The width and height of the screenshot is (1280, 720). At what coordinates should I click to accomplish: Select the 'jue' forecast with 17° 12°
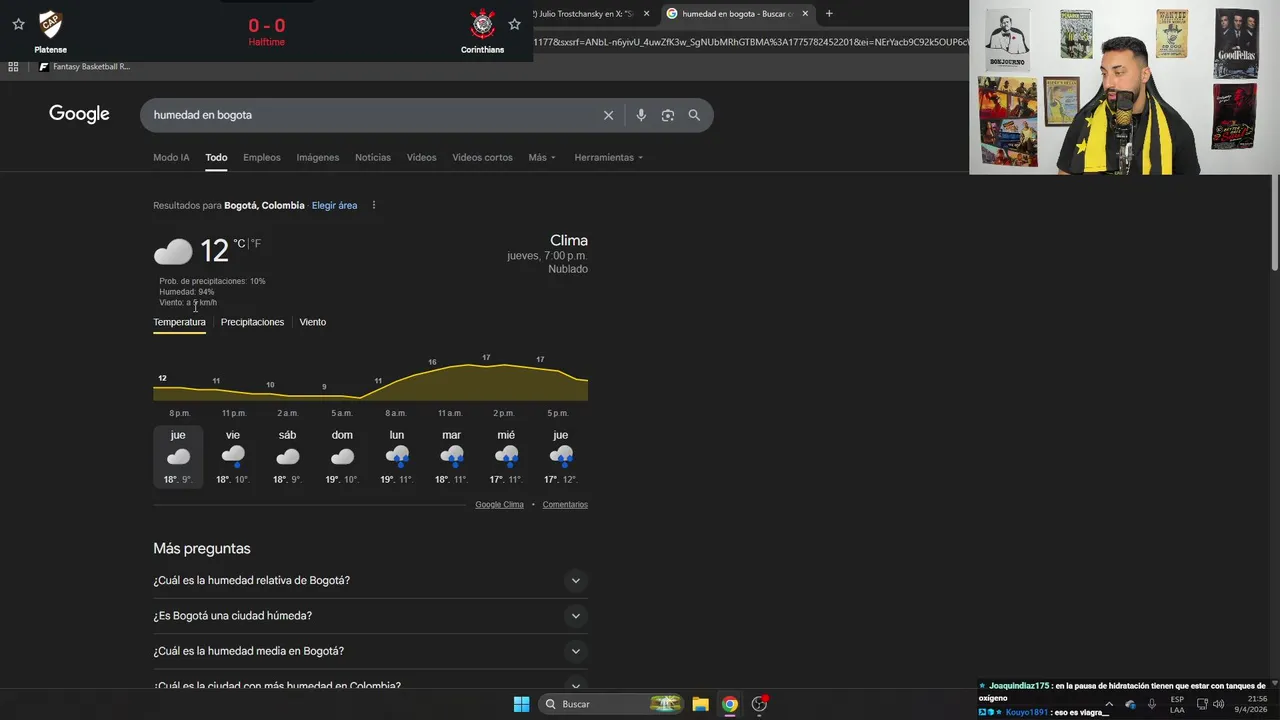(561, 457)
